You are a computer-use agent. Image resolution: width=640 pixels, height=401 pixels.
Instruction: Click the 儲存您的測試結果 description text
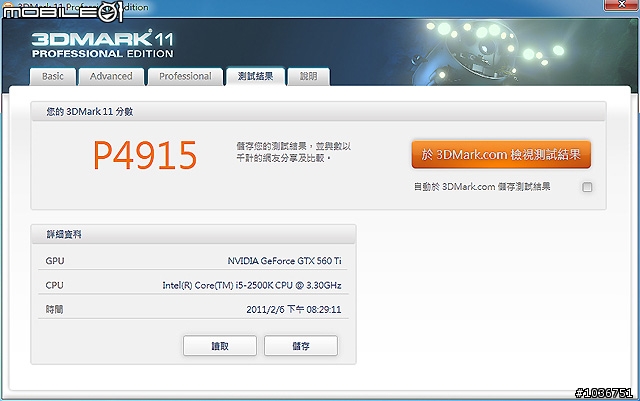293,152
